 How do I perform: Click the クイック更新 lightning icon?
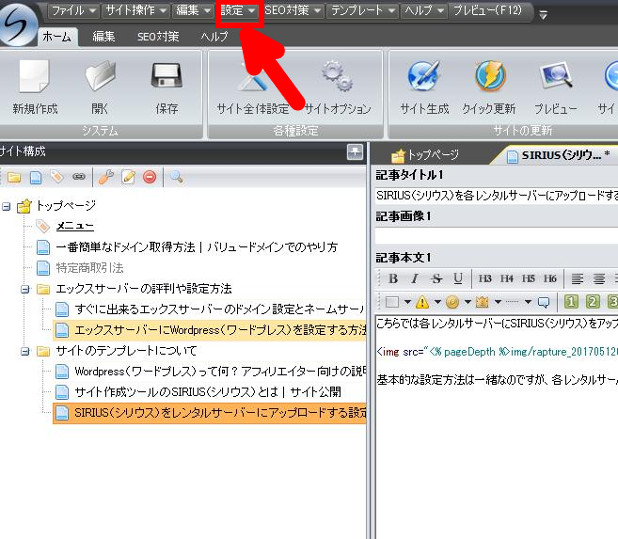[490, 75]
